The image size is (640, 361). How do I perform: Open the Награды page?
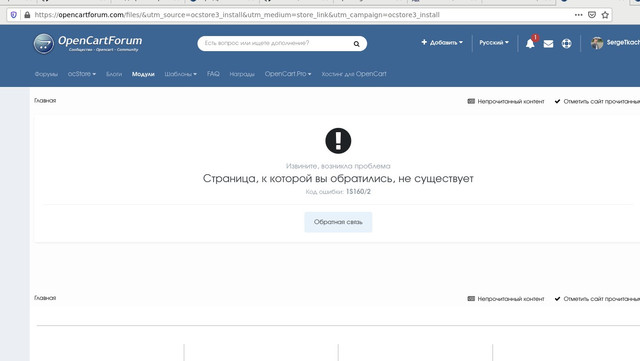click(x=242, y=74)
